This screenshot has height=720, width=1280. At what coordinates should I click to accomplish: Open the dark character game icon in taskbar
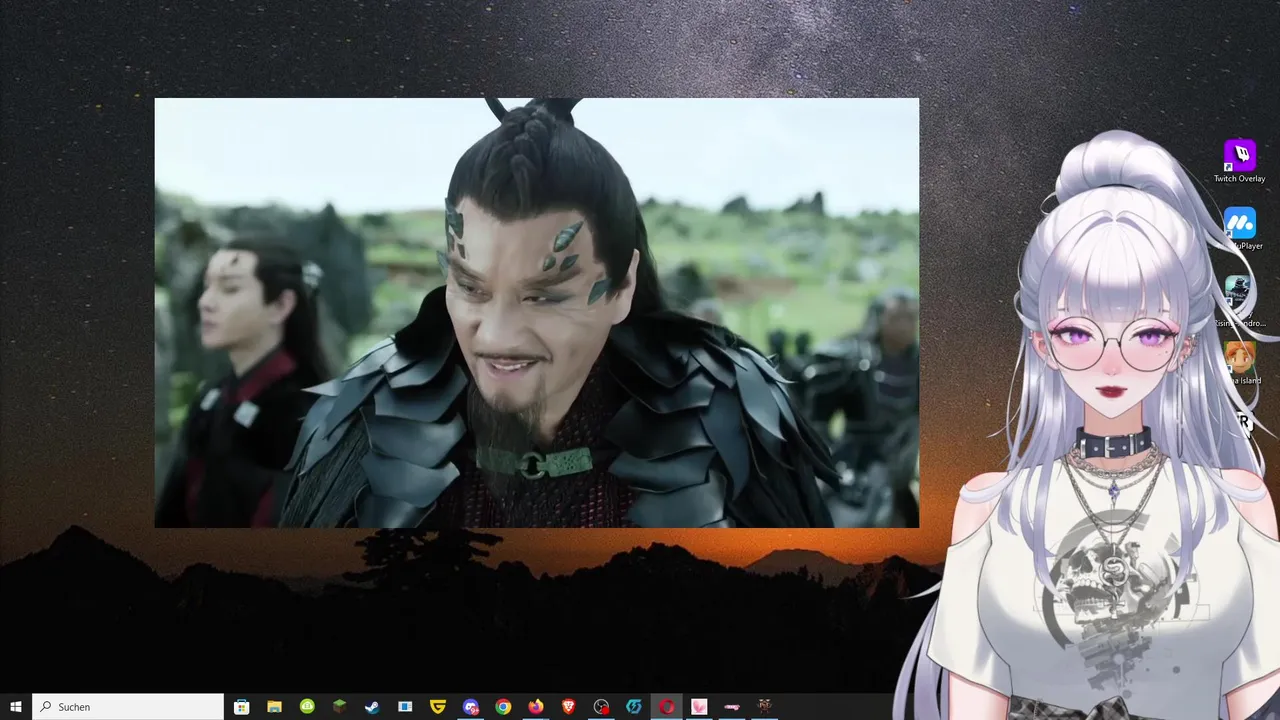765,707
